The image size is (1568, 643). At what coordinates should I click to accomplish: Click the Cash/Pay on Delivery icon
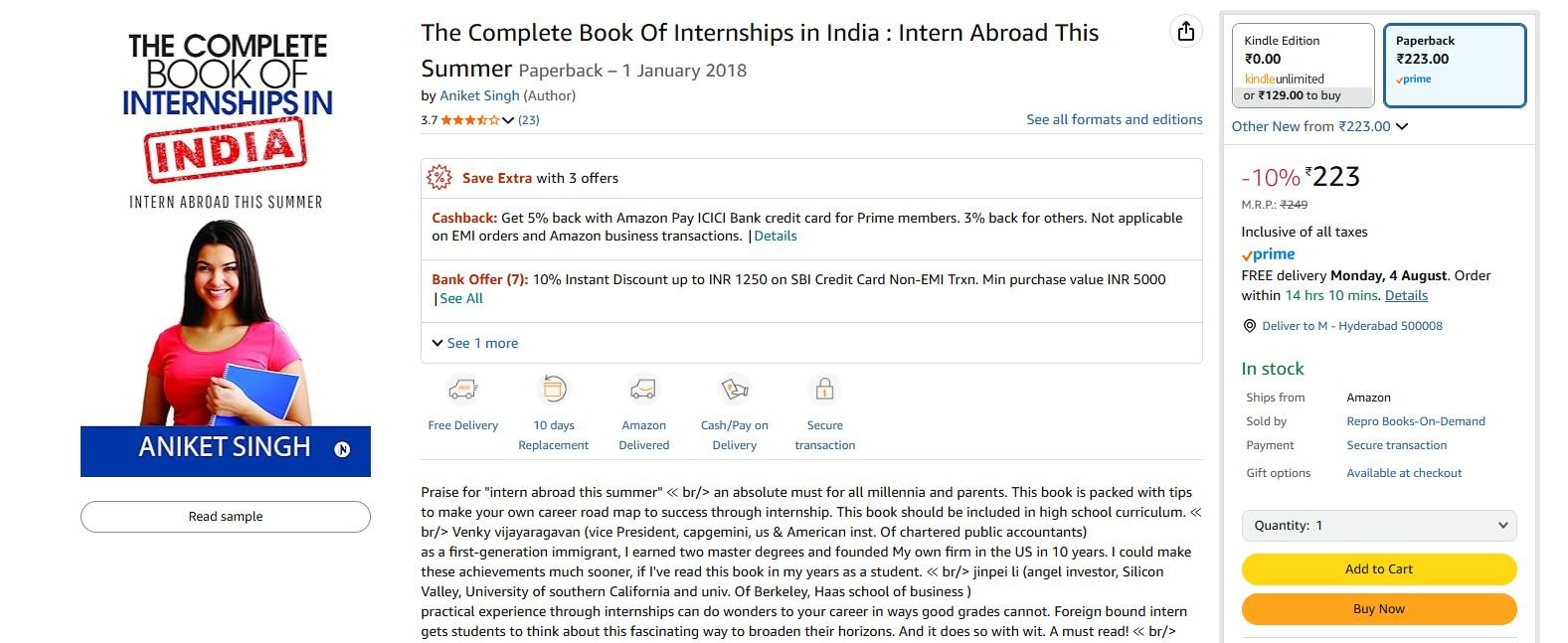tap(734, 390)
